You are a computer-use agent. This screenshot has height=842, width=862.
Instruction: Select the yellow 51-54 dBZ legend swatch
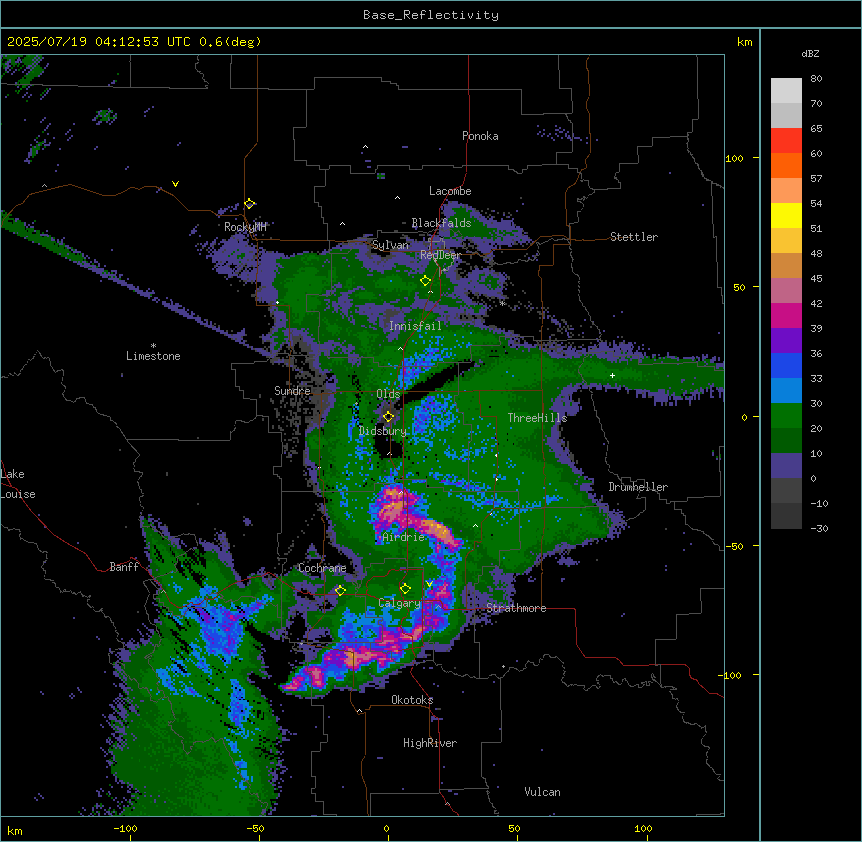pos(786,215)
